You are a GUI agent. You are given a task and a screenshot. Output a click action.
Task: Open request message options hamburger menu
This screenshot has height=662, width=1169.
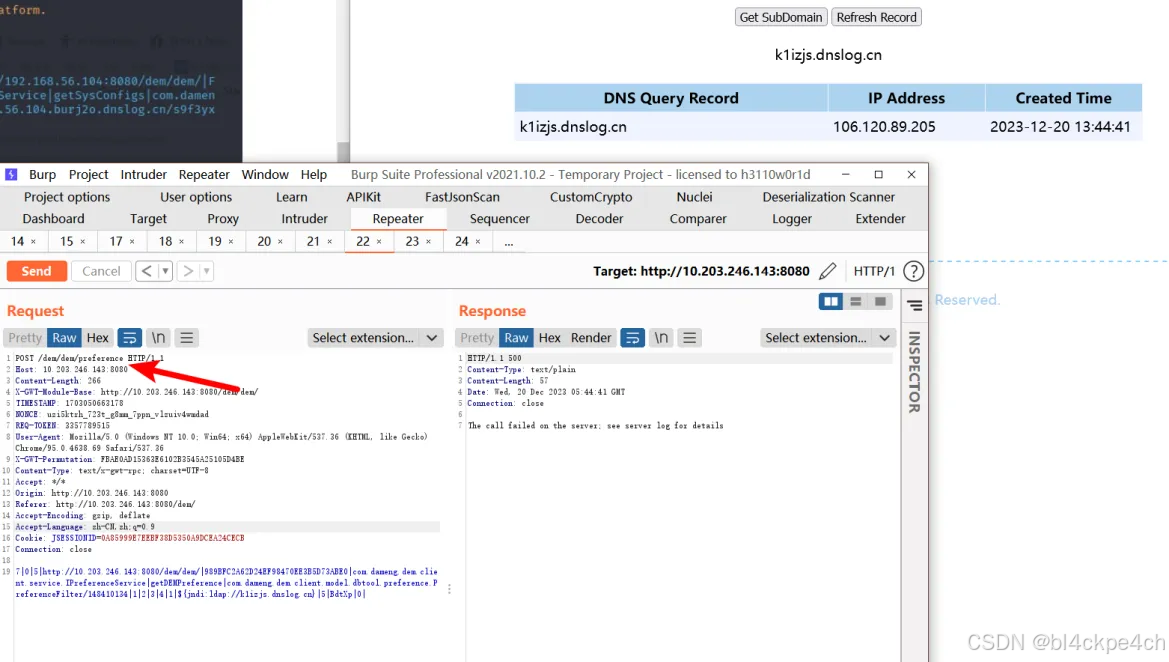[186, 338]
